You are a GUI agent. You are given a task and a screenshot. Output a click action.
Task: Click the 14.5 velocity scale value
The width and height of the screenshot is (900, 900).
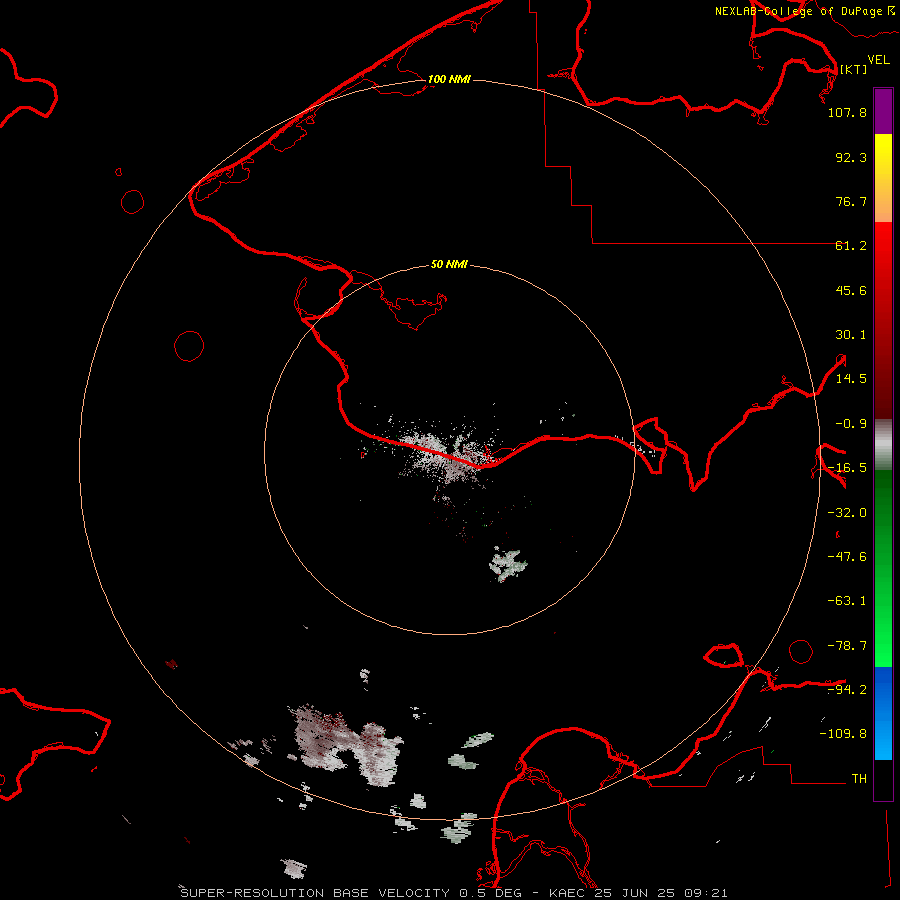pos(851,379)
